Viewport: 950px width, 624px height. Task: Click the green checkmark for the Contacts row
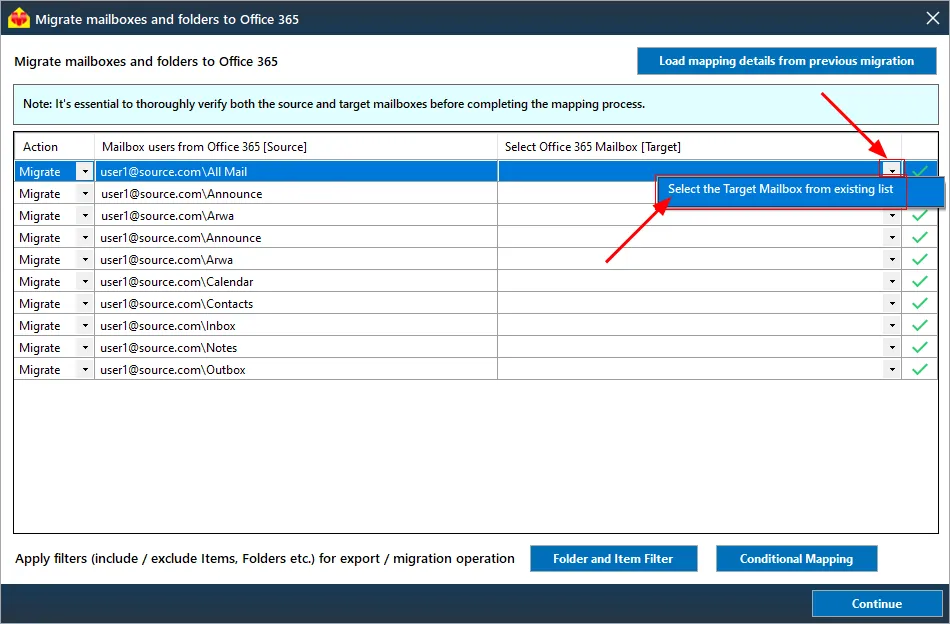pyautogui.click(x=920, y=304)
